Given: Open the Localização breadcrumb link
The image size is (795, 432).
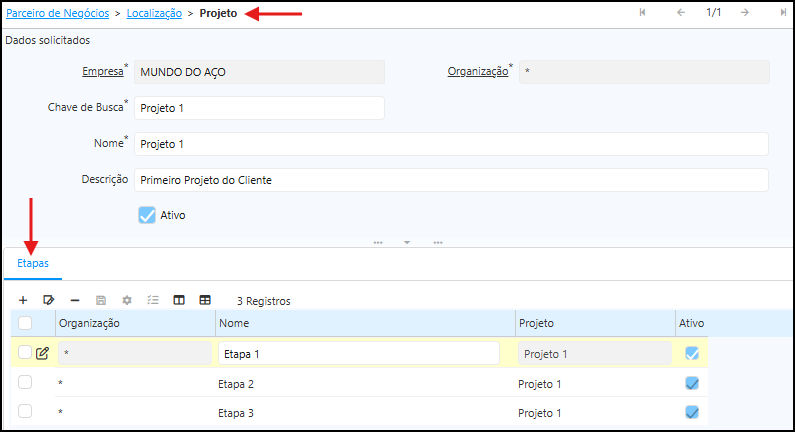Looking at the screenshot, I should click(154, 13).
